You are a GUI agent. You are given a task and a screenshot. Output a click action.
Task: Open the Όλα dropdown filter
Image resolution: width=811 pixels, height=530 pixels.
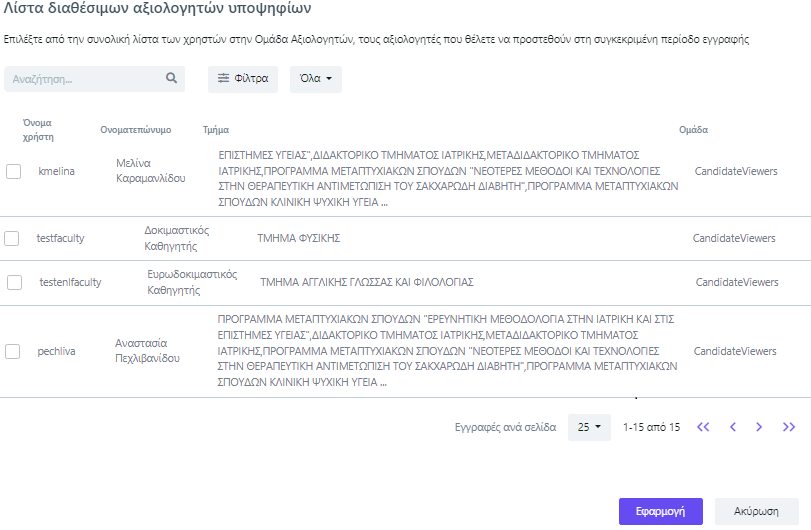click(x=316, y=79)
